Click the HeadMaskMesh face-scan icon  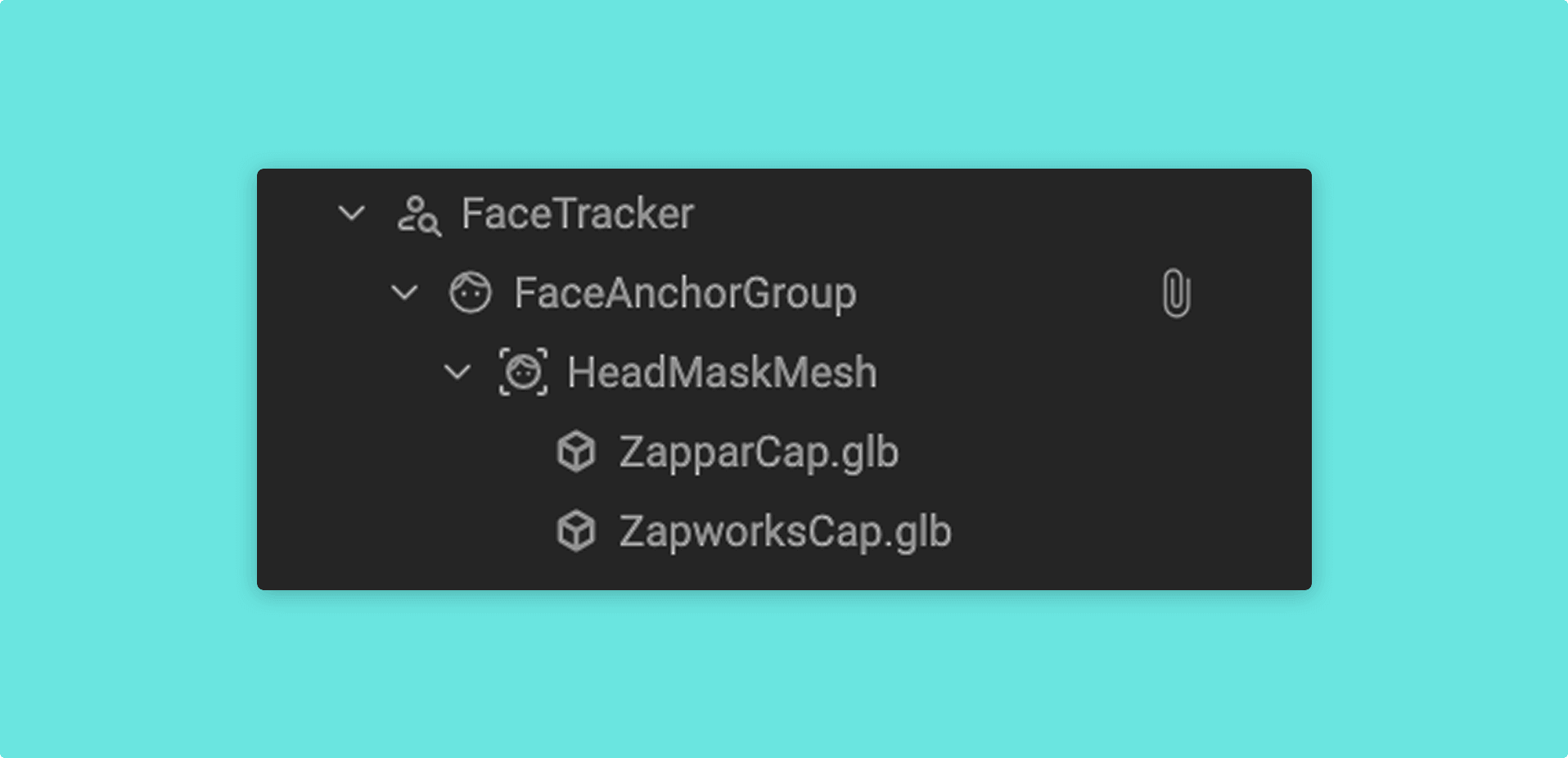(524, 372)
